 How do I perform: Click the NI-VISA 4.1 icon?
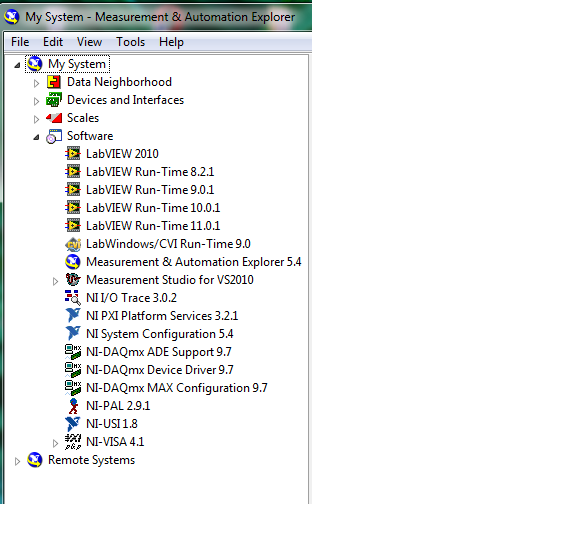point(73,442)
